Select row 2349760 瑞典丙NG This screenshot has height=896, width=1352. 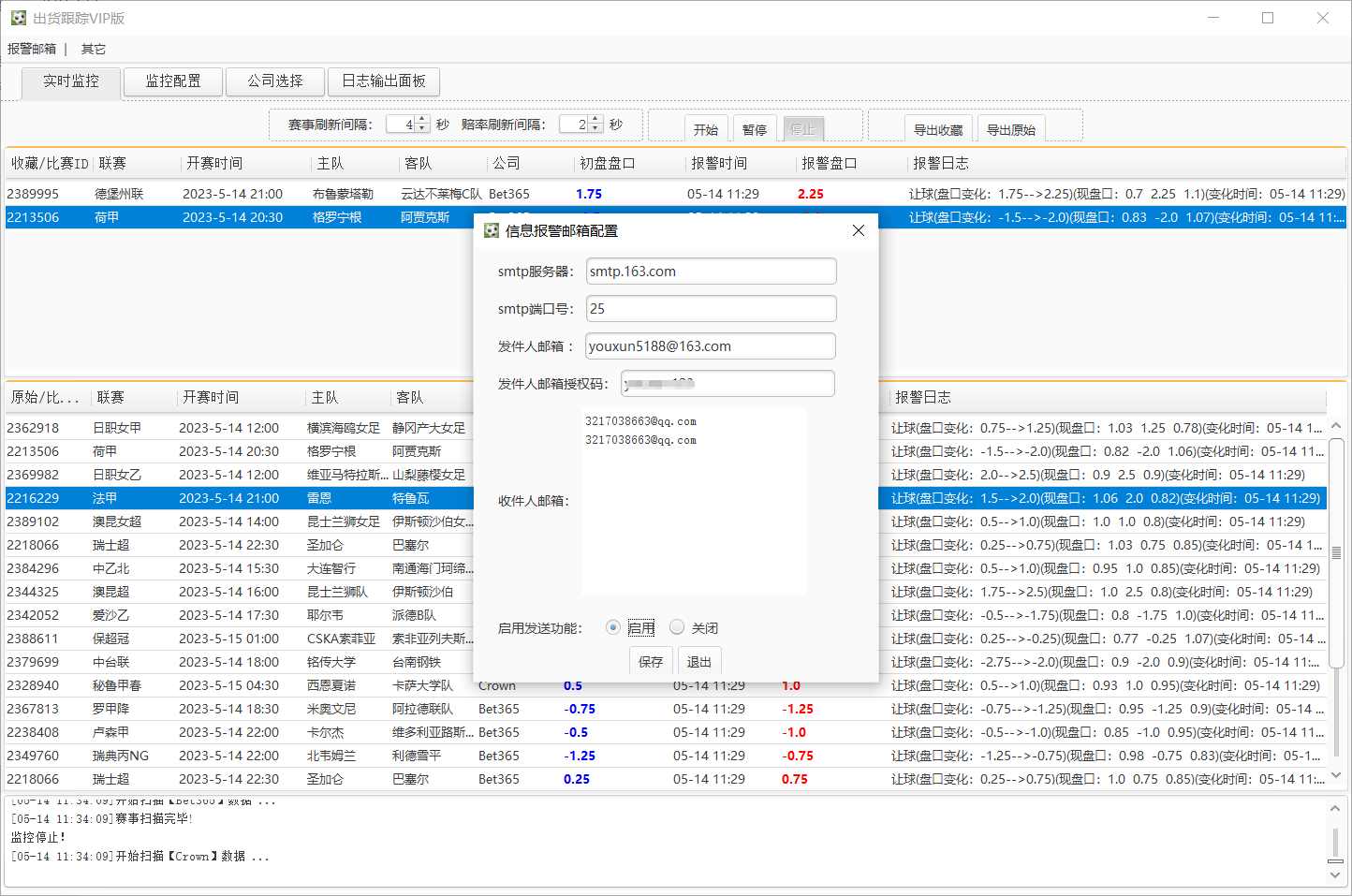(x=666, y=756)
